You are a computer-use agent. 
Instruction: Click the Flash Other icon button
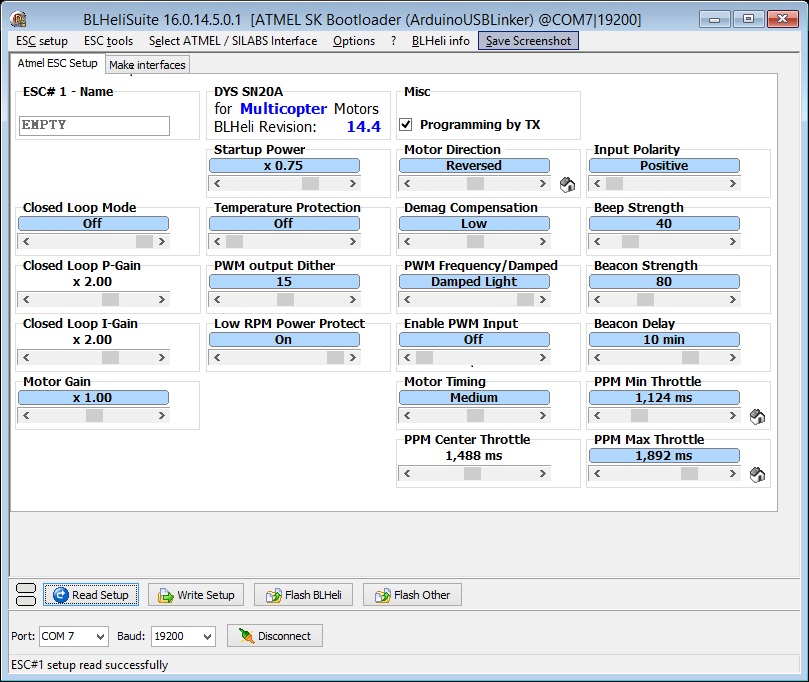[412, 595]
